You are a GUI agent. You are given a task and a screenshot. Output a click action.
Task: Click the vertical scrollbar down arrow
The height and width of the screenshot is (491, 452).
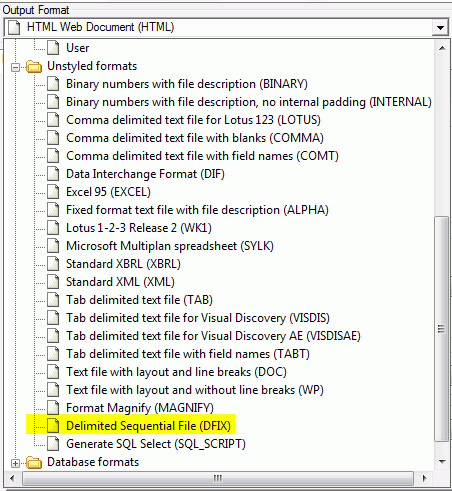442,462
